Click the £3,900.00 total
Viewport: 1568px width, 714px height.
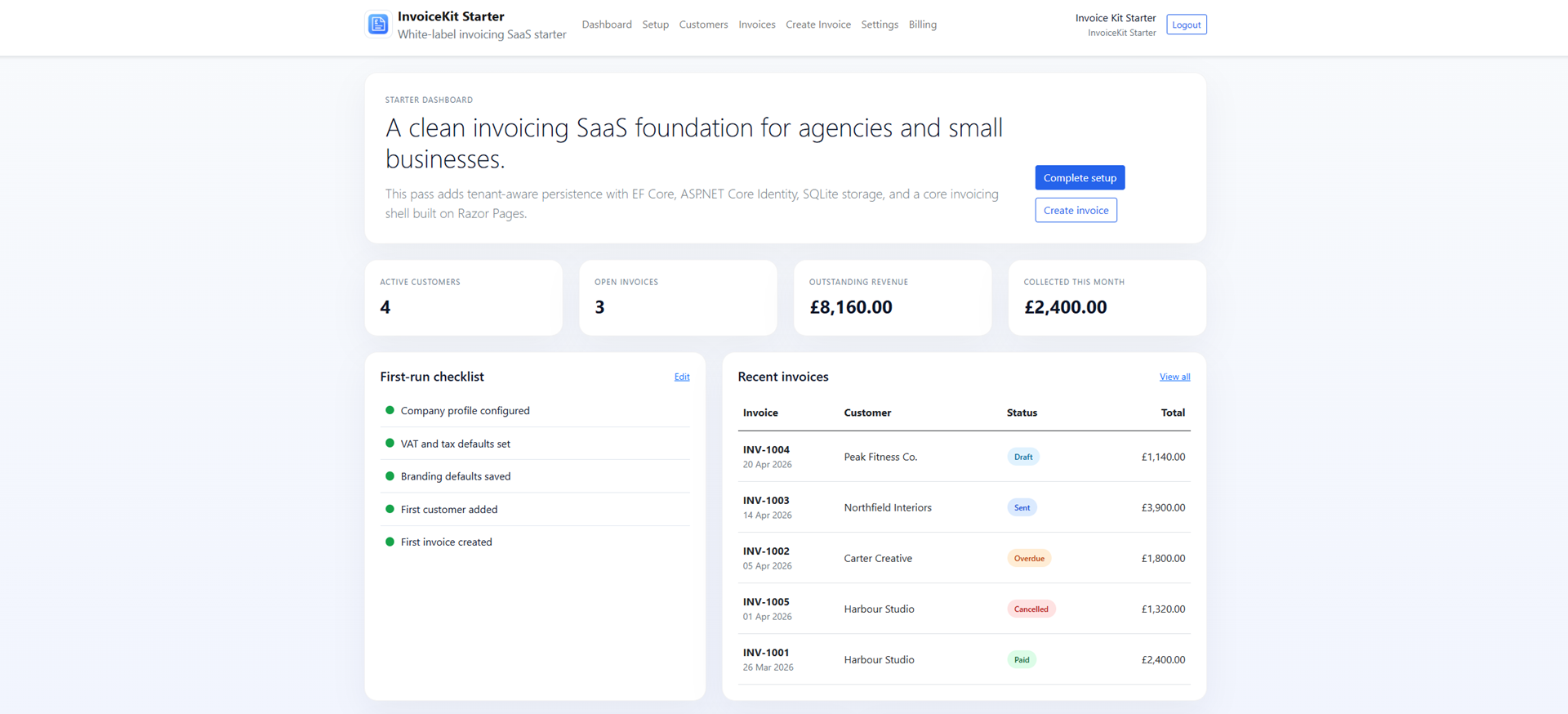(x=1163, y=507)
